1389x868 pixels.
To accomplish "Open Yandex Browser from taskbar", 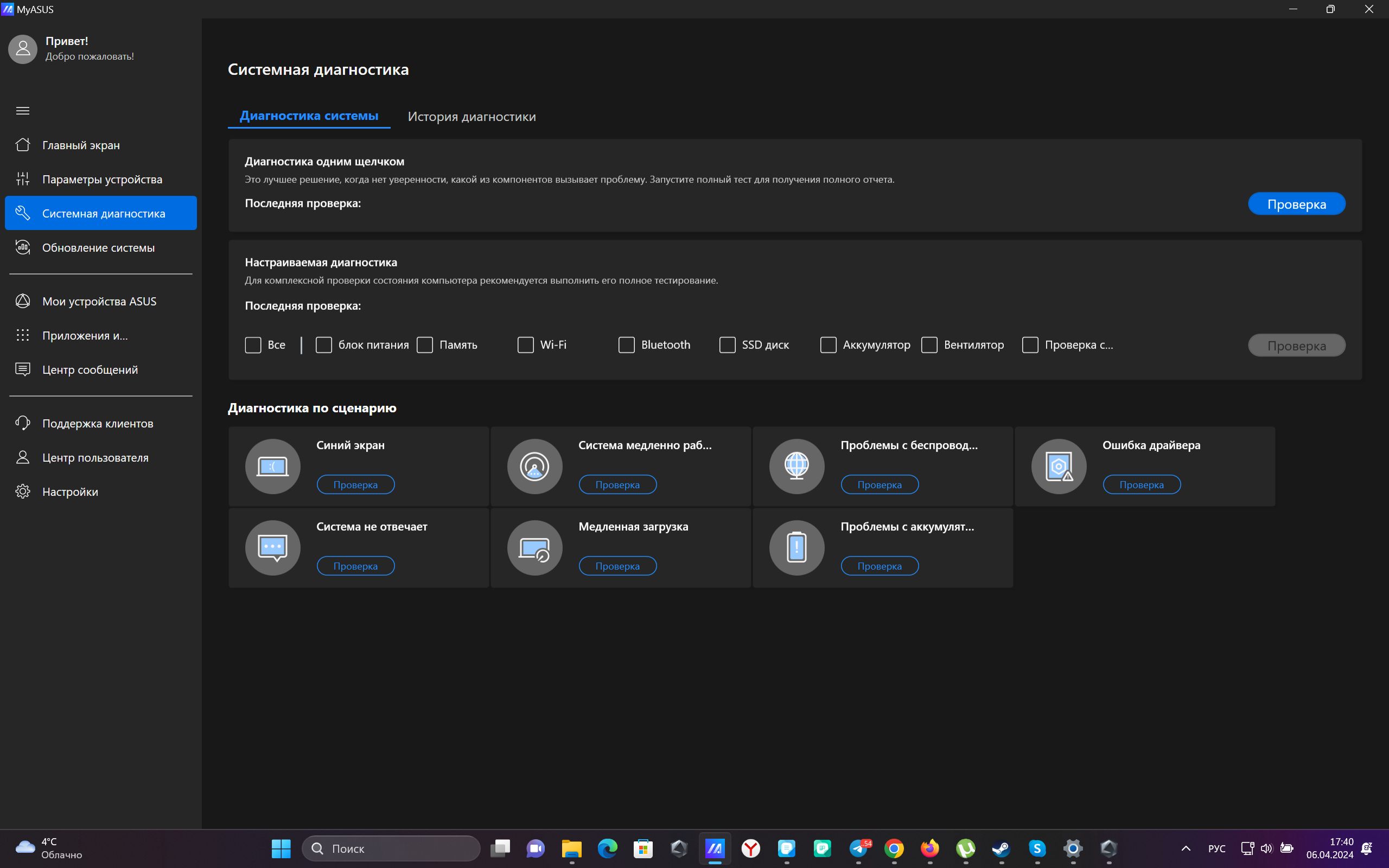I will [751, 848].
